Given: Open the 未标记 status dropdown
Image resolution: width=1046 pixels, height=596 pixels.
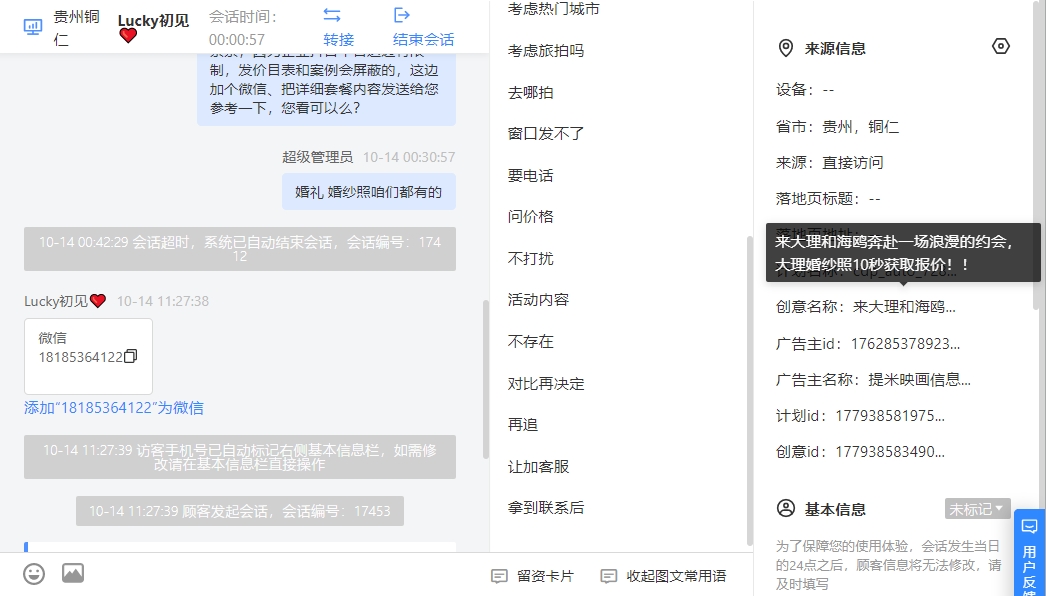Looking at the screenshot, I should point(977,509).
